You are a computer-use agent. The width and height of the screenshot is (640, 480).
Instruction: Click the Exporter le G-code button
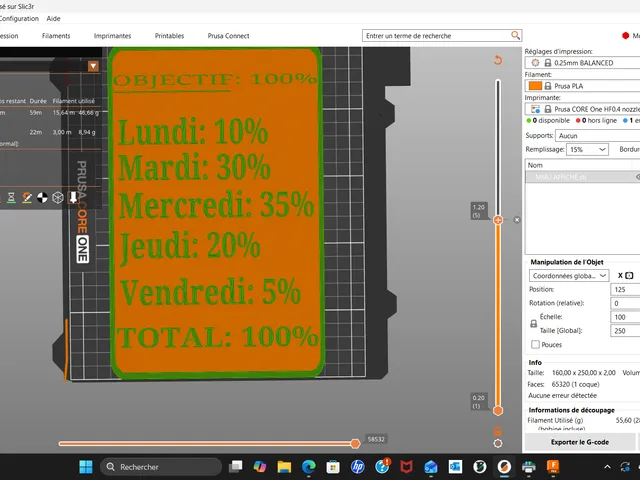[580, 442]
